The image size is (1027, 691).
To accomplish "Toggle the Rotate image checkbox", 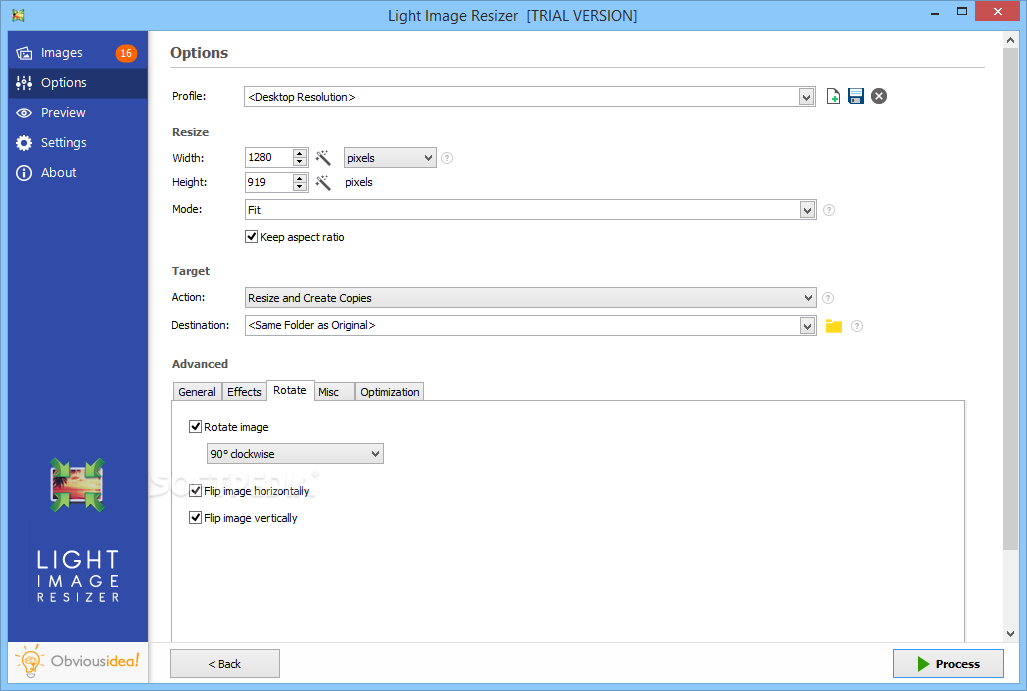I will (195, 427).
